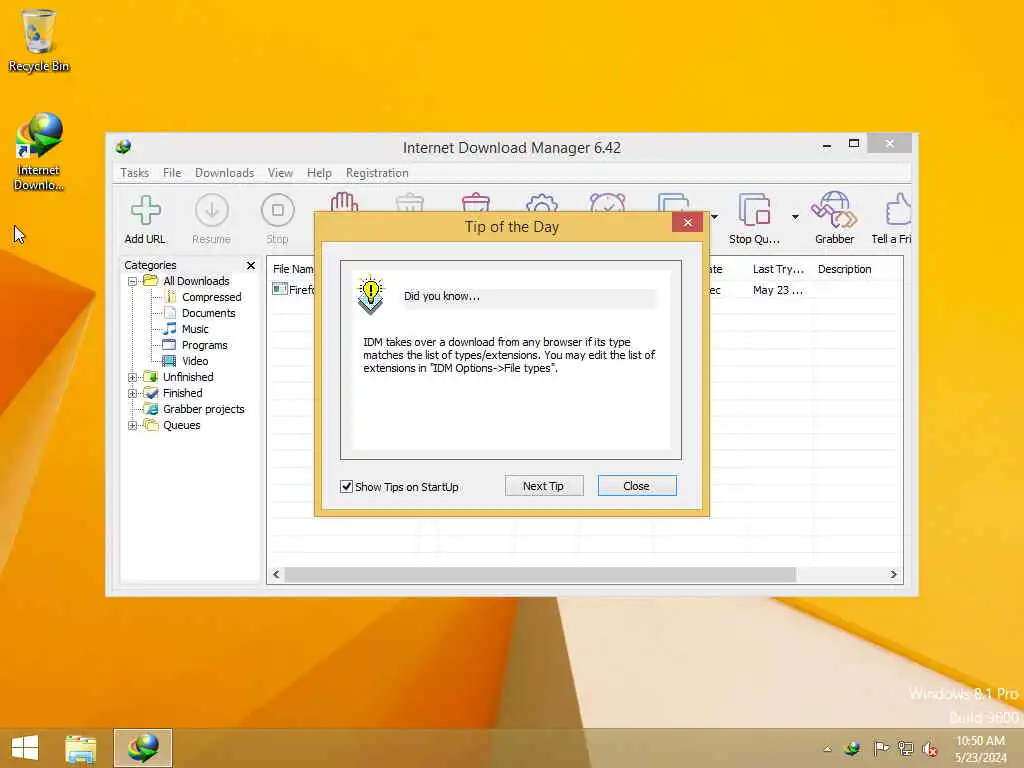Open dropdown arrow left of Stop Queue icon
Image resolution: width=1024 pixels, height=768 pixels.
pos(714,217)
